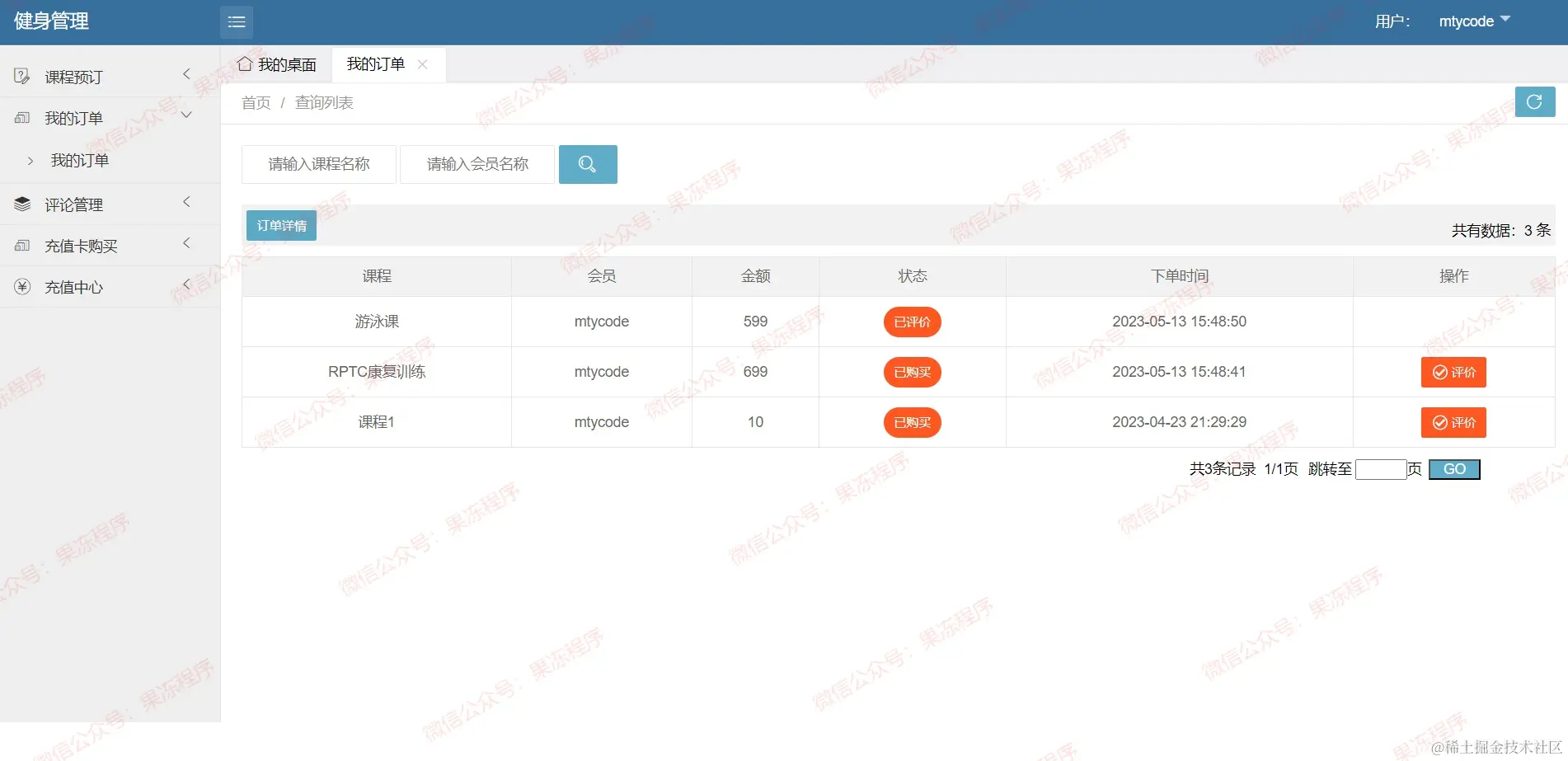This screenshot has height=761, width=1568.
Task: Expand the 充值卡购买 menu chevron
Action: (186, 243)
